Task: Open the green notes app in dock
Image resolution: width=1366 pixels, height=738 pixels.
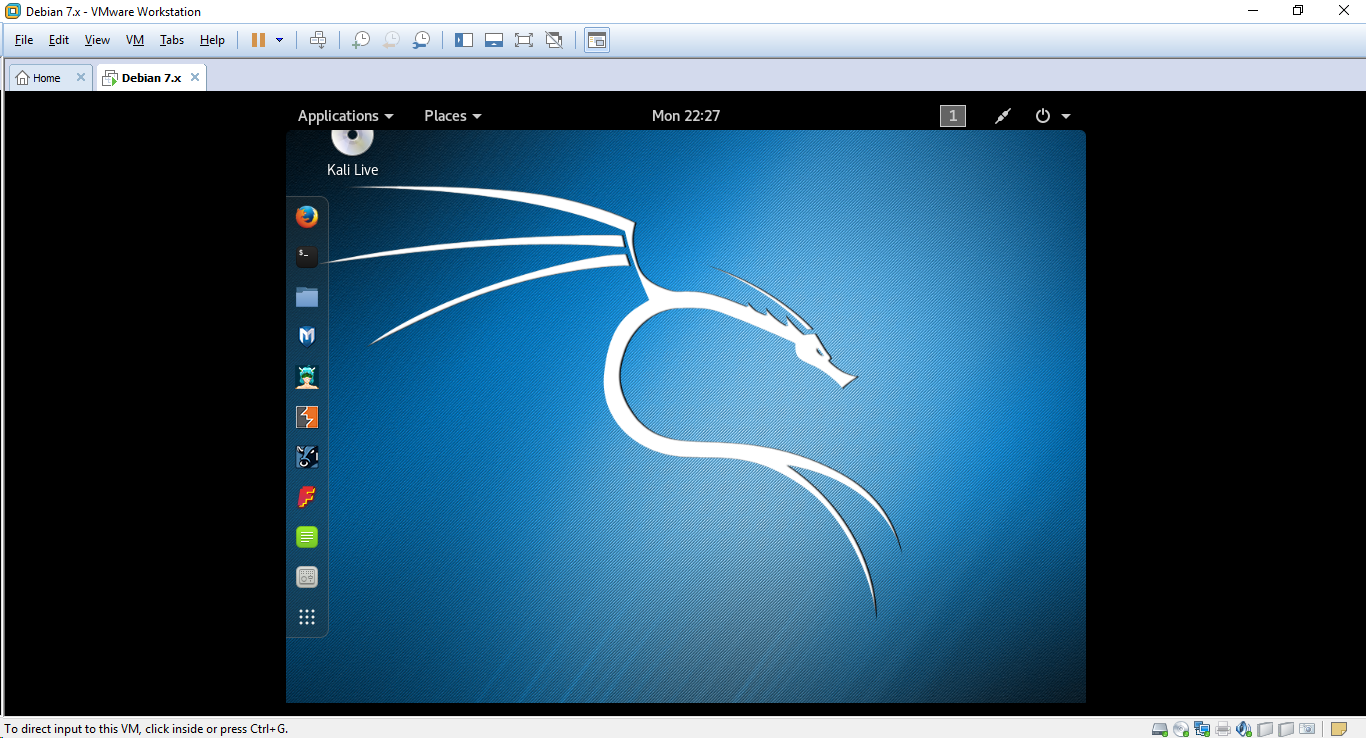Action: [307, 537]
